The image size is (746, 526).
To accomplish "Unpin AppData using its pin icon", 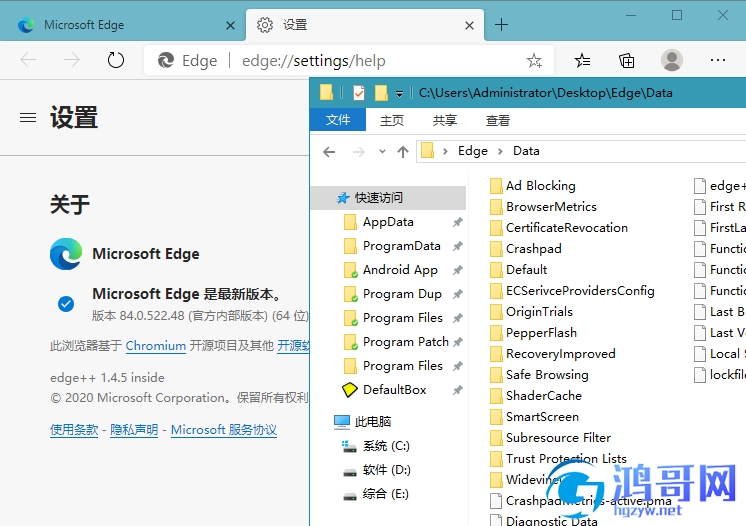I will (x=457, y=222).
